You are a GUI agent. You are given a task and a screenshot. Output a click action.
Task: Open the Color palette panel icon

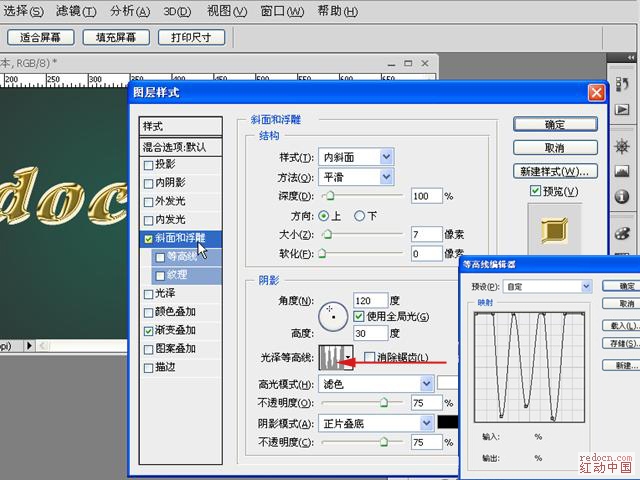(621, 233)
